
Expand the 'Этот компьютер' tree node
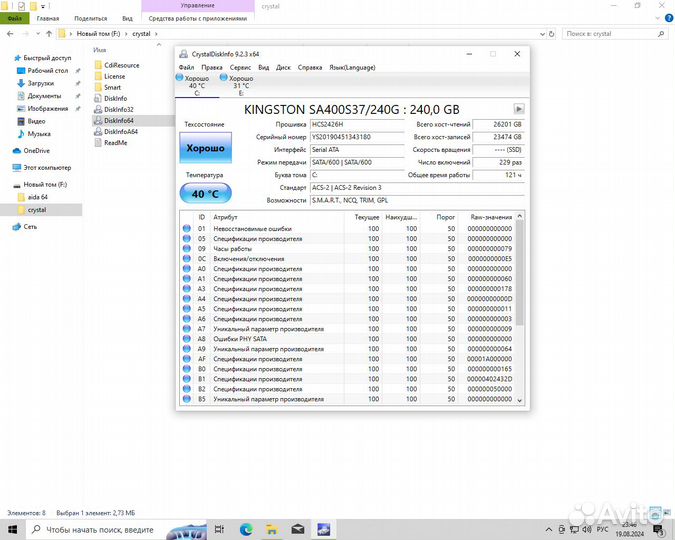6,167
